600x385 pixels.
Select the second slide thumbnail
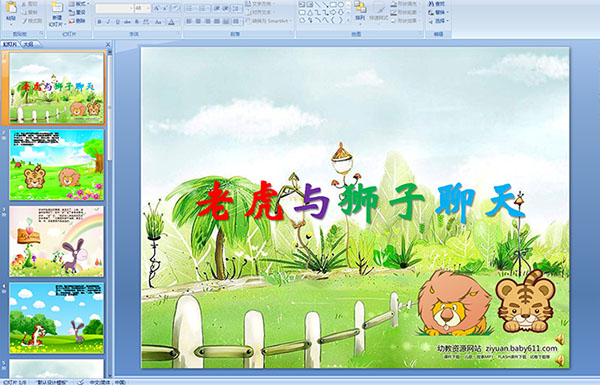coord(57,165)
